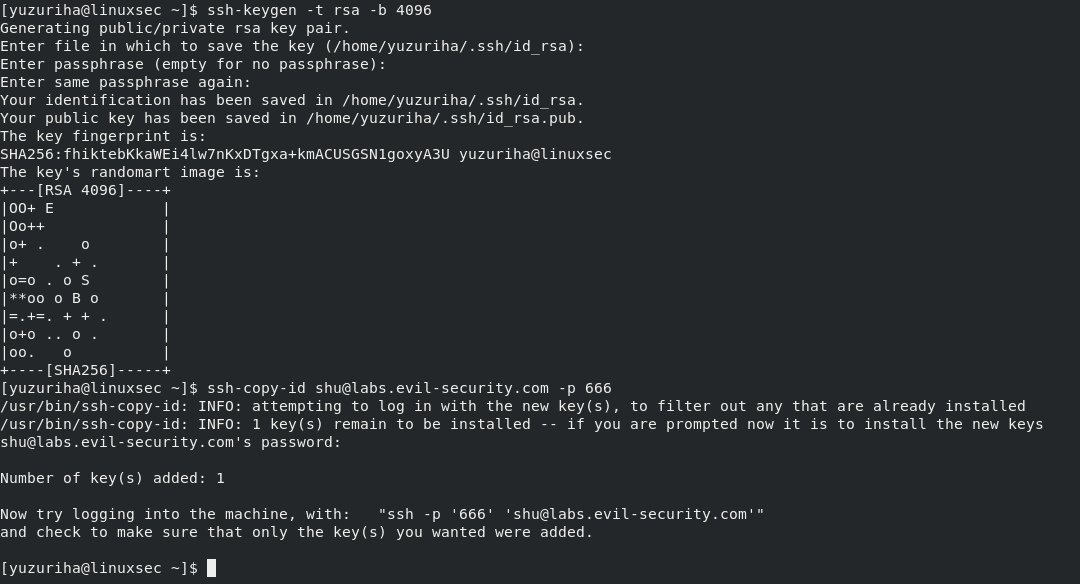Click the letter S inside the randomart image
This screenshot has width=1080, height=584.
(85, 280)
